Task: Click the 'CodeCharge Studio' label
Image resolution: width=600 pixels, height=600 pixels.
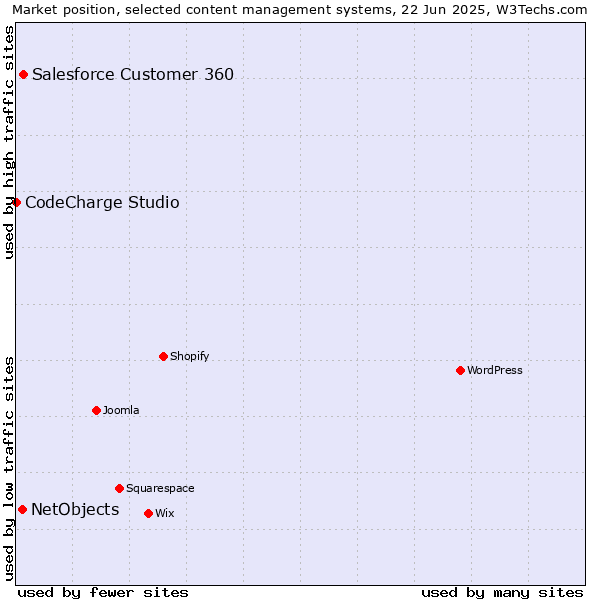Action: [102, 202]
